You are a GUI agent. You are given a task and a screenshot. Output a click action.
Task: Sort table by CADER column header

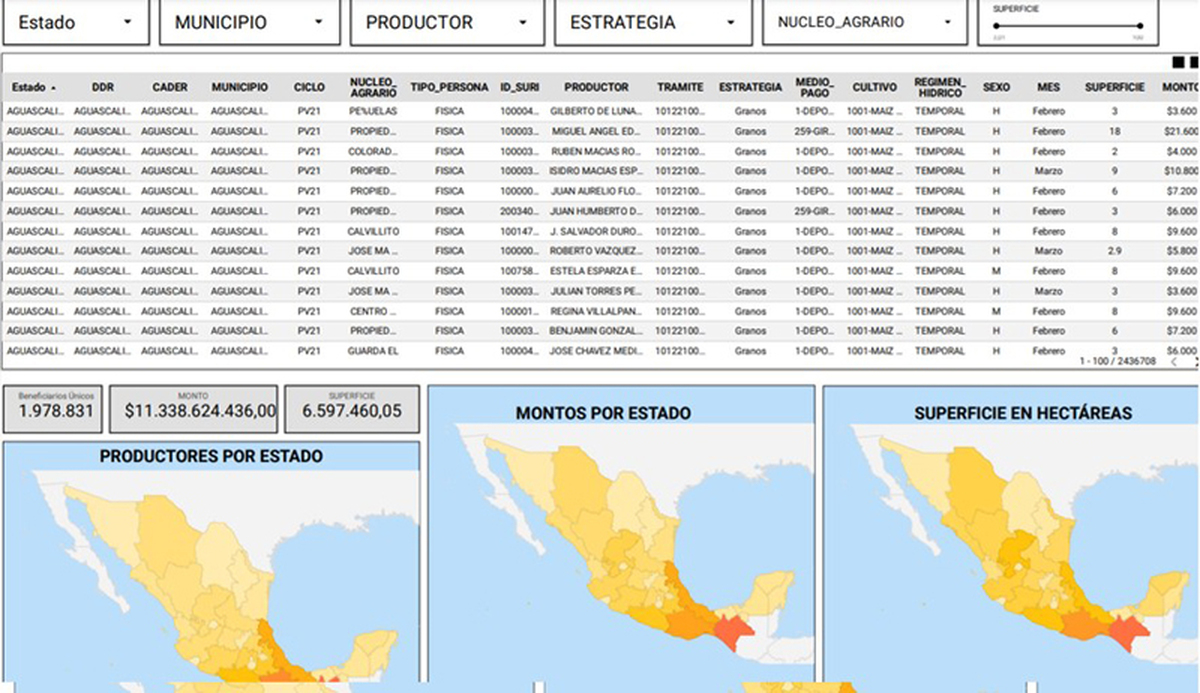169,88
